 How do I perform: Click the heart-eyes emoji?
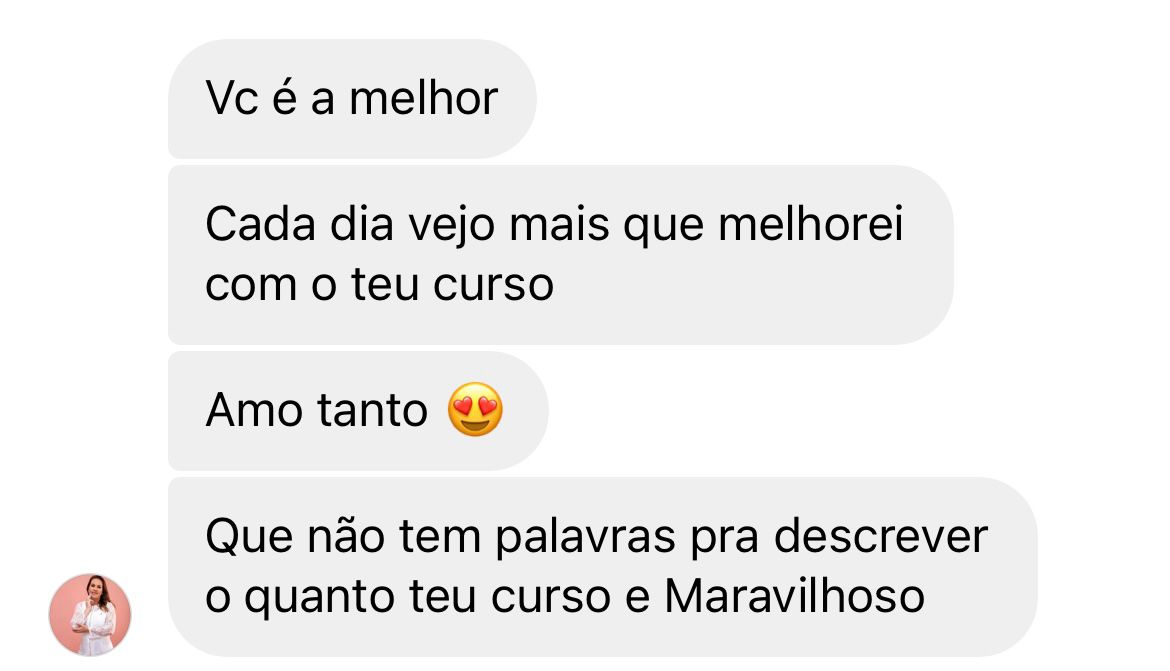click(475, 409)
